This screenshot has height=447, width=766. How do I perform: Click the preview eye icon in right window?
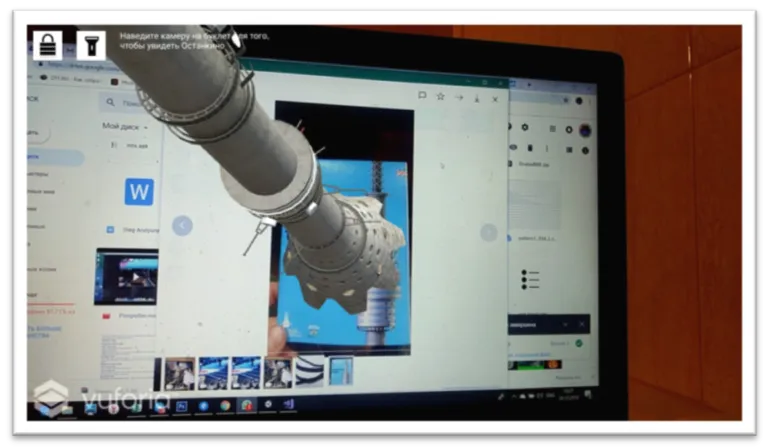pyautogui.click(x=513, y=147)
